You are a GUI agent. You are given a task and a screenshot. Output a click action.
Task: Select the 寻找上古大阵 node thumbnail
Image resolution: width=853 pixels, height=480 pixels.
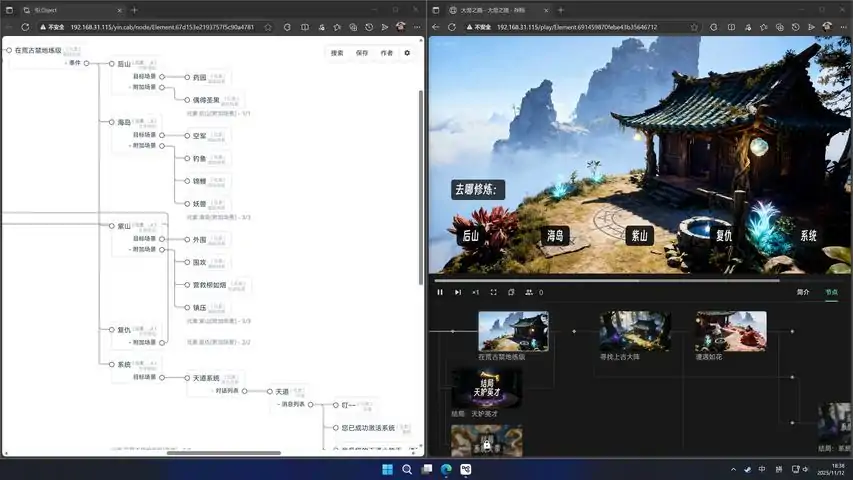click(634, 331)
